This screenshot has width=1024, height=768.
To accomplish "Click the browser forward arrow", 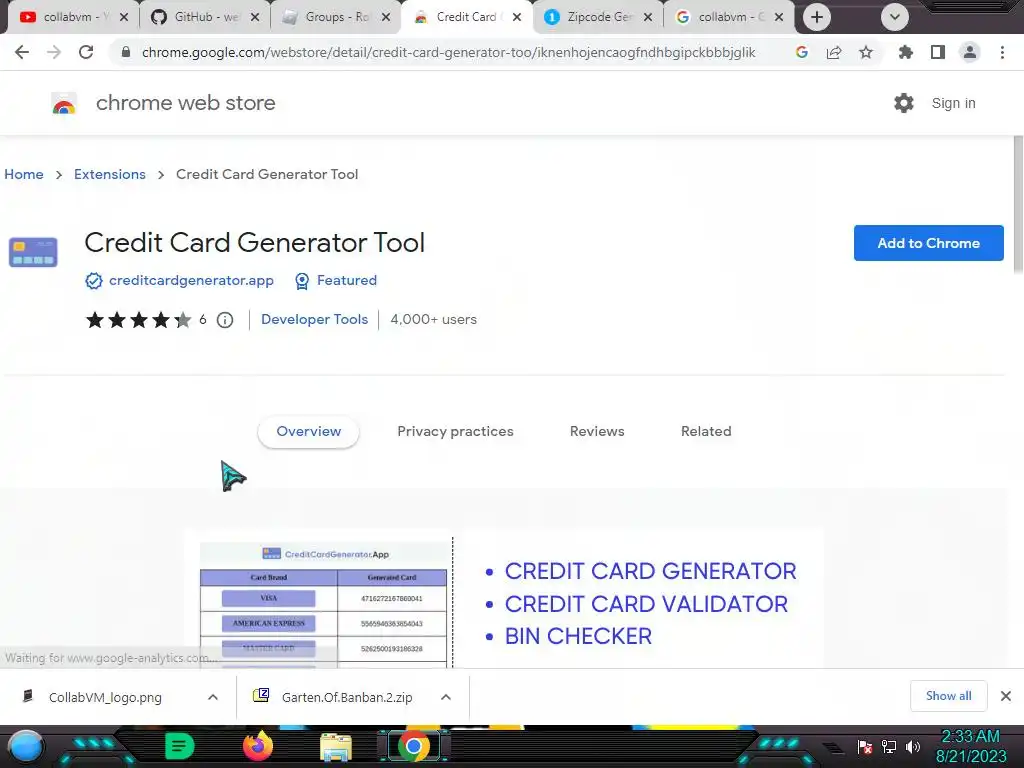I will [x=54, y=52].
